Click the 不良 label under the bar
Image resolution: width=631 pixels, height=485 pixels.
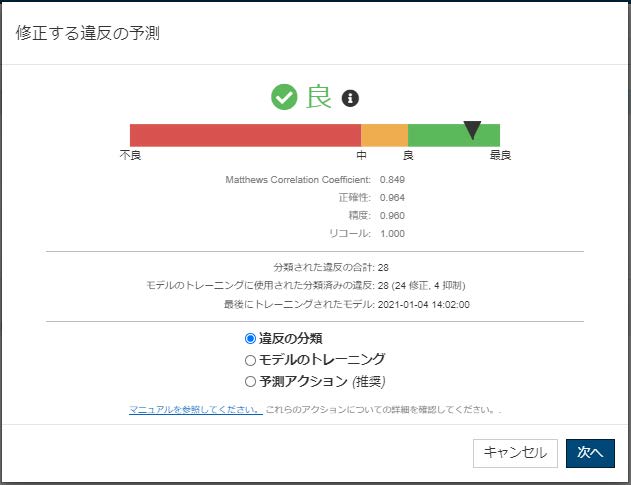pyautogui.click(x=130, y=155)
